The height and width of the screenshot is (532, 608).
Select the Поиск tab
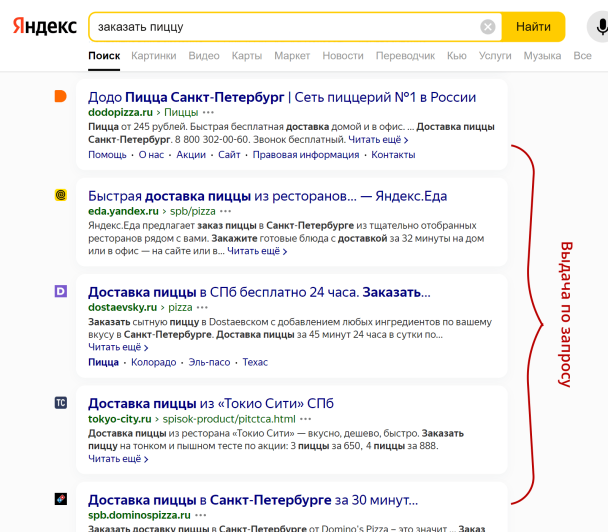[x=104, y=56]
